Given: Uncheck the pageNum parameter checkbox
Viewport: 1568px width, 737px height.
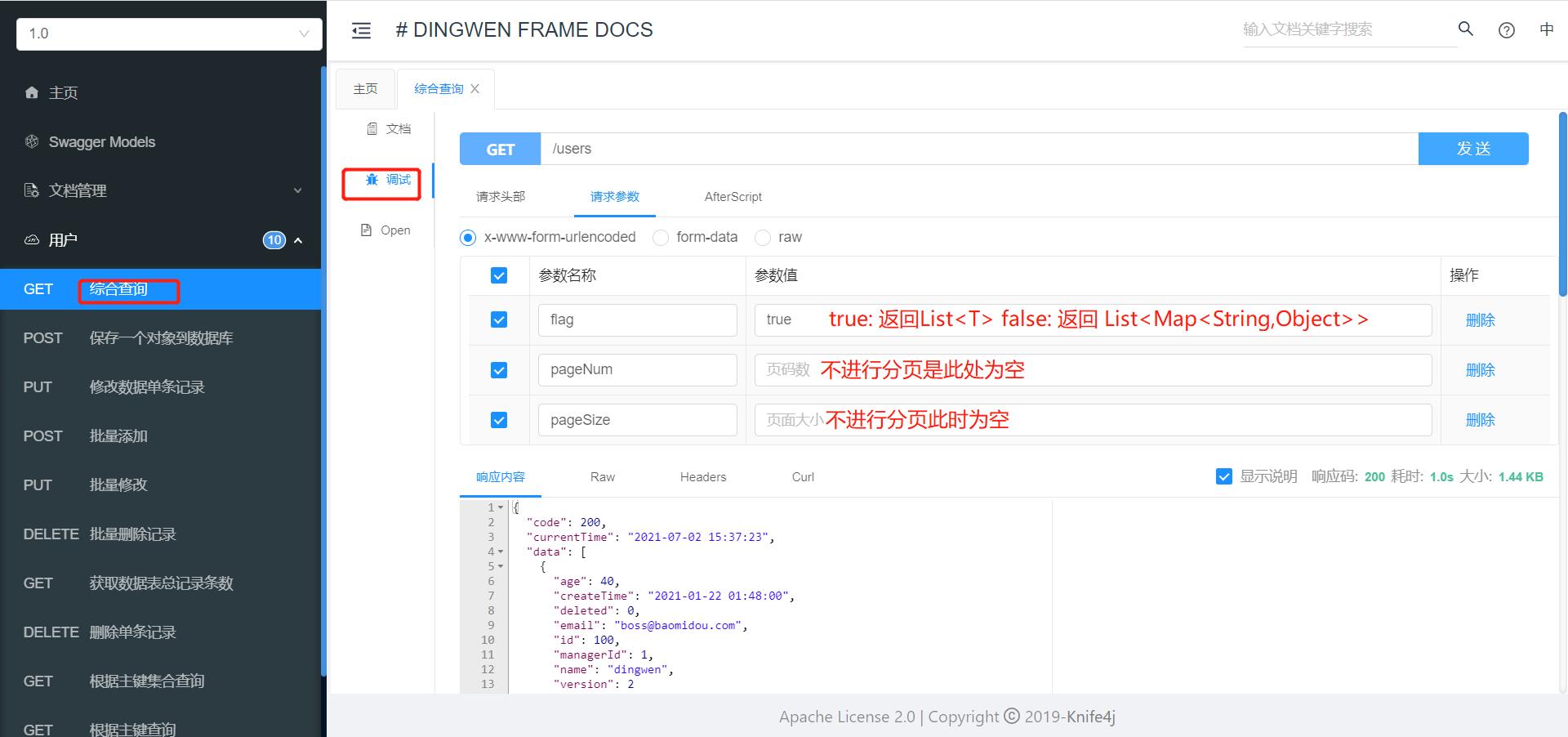Looking at the screenshot, I should pyautogui.click(x=499, y=370).
